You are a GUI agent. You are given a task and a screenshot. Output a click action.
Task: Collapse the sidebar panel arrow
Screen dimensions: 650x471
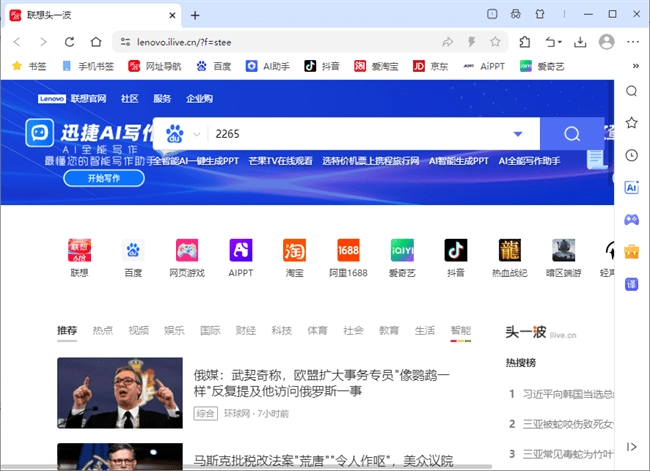click(x=631, y=447)
